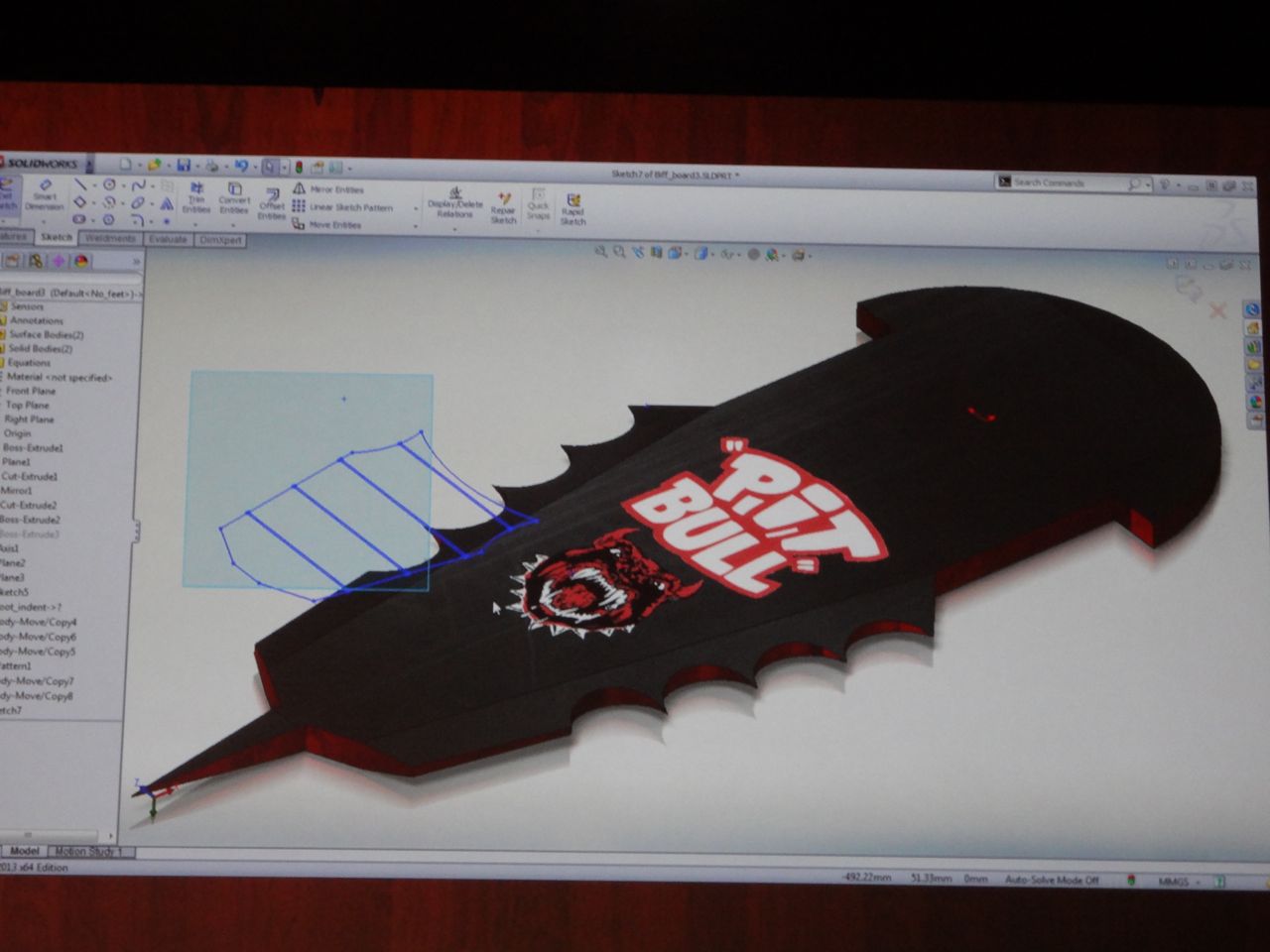Image resolution: width=1270 pixels, height=952 pixels.
Task: Select Boss-Extrude1 in the feature tree
Action: coord(32,447)
